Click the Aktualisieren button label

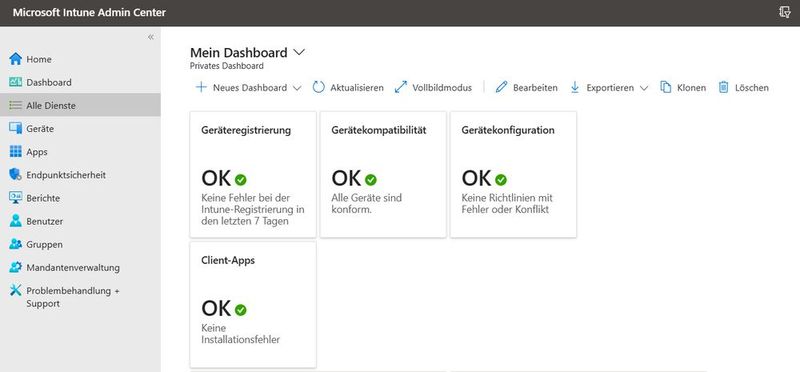click(357, 88)
